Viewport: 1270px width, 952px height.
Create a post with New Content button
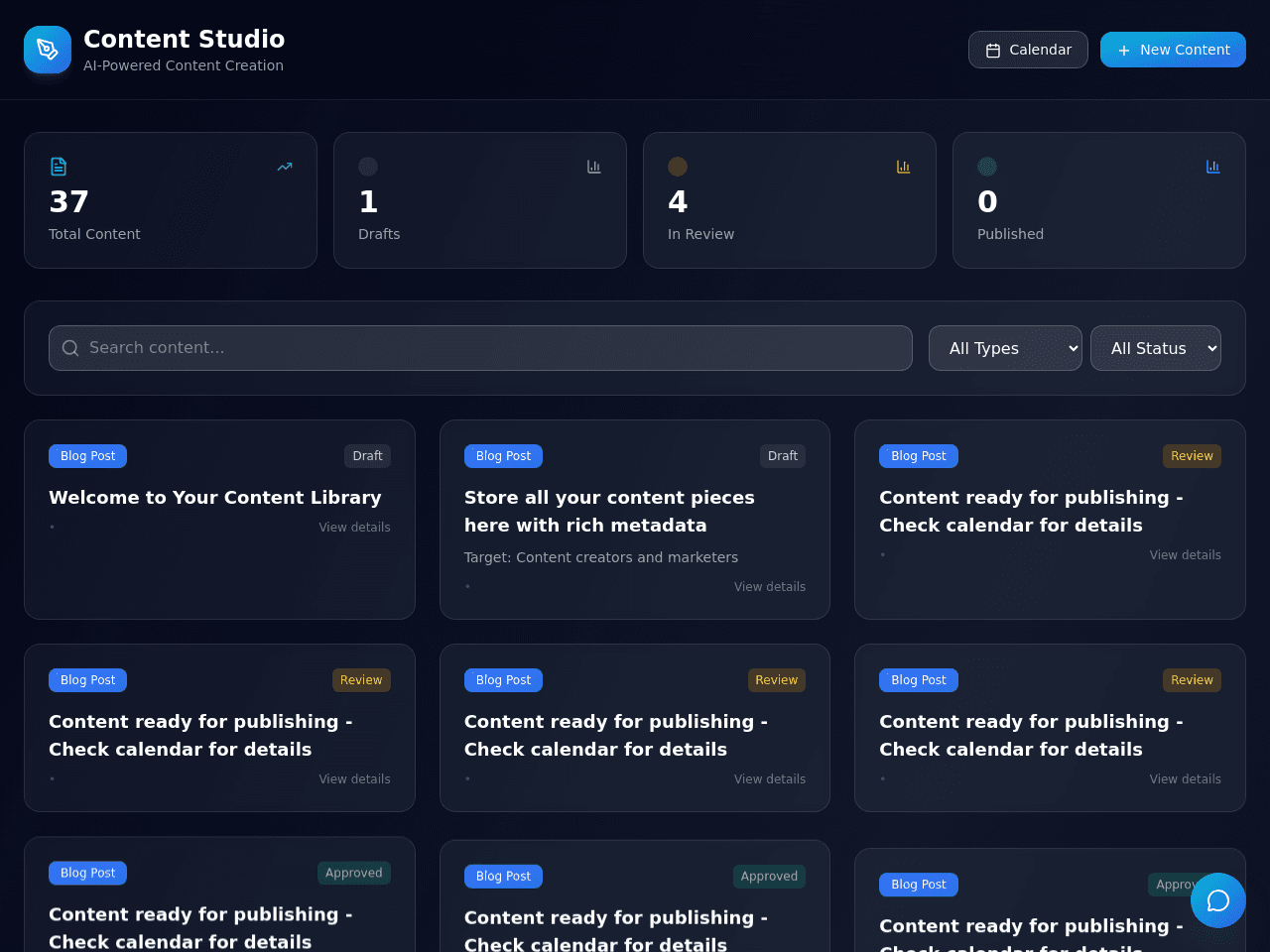click(1173, 50)
